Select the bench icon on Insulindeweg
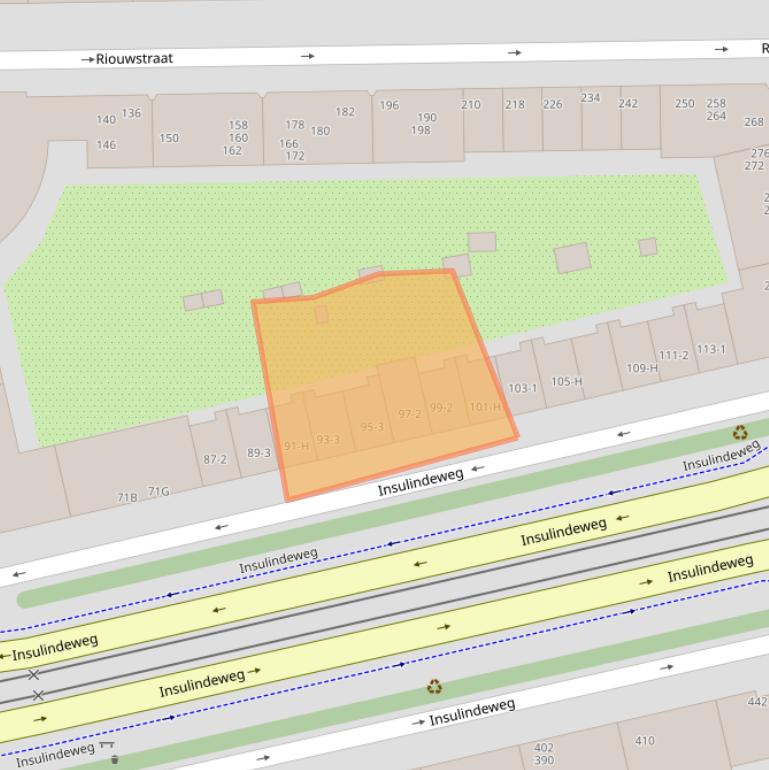 107,745
